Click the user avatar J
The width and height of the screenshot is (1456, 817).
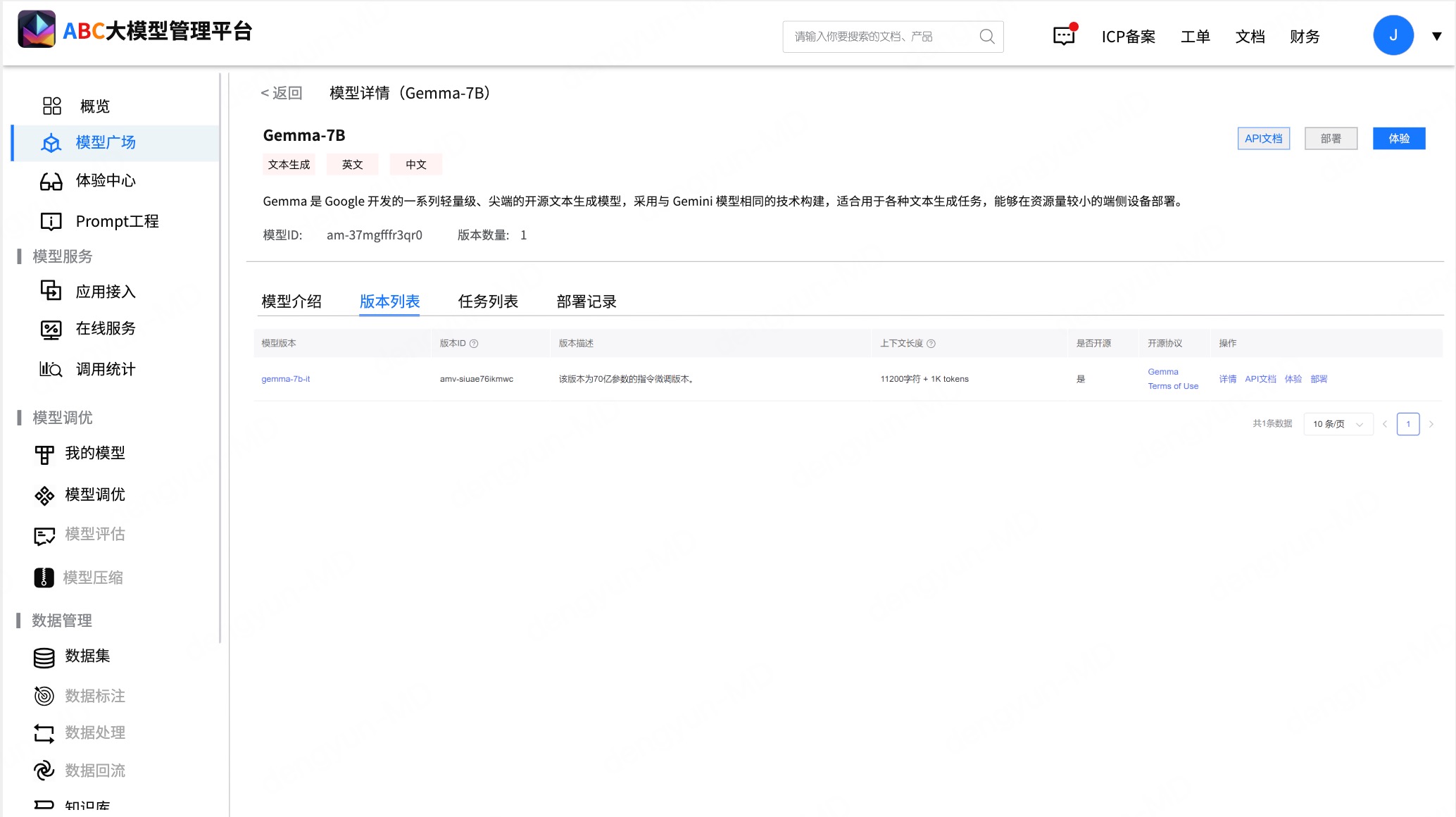1393,35
